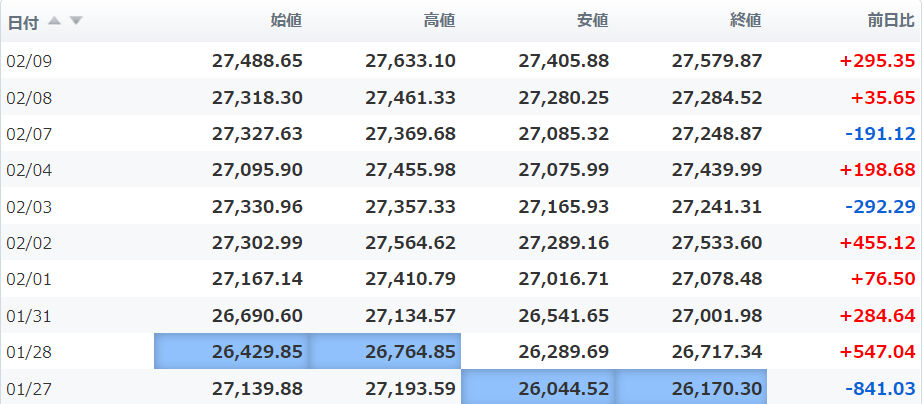Click high value 27,193.59
The width and height of the screenshot is (923, 404).
410,388
